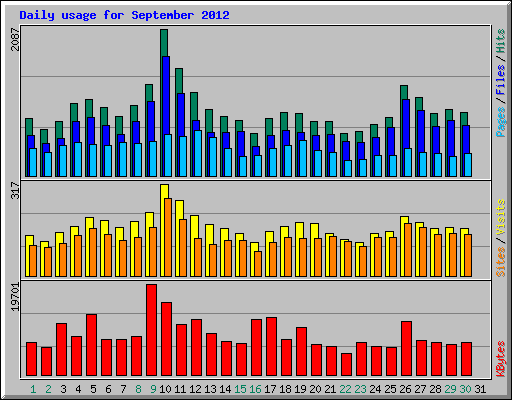
Task: Click the 19701 KBytes axis label
Action: (x=16, y=297)
